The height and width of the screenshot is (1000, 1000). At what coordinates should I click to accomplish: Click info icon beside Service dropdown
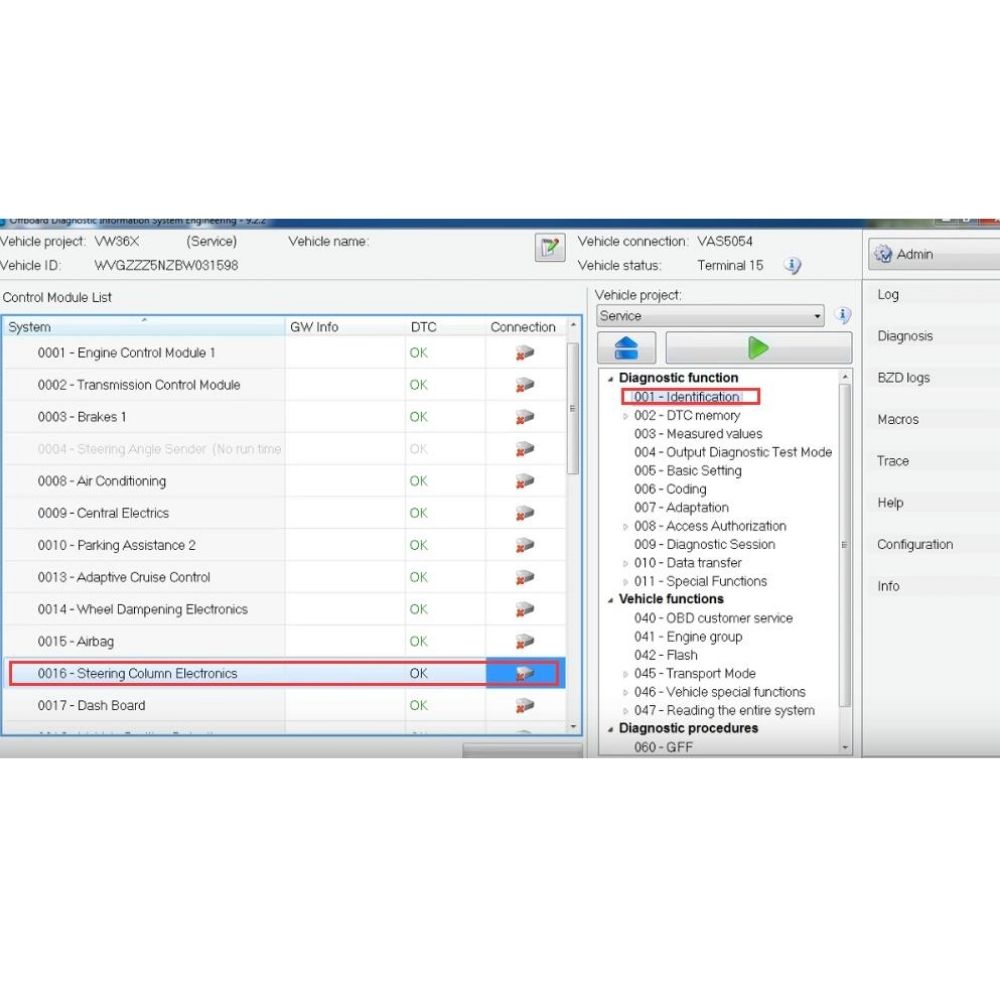[843, 316]
